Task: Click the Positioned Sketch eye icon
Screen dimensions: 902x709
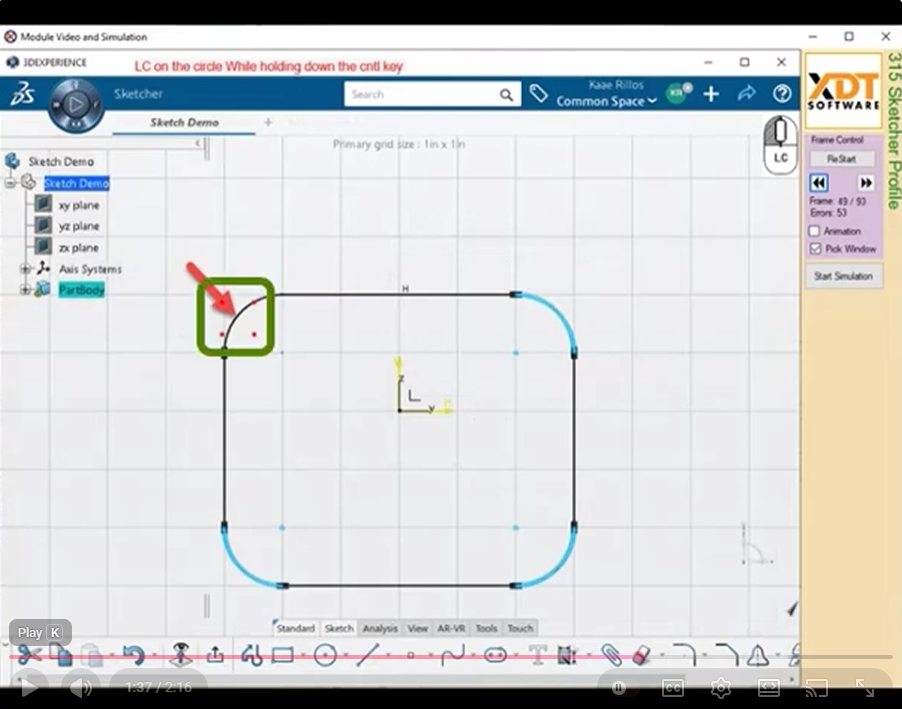Action: (181, 655)
